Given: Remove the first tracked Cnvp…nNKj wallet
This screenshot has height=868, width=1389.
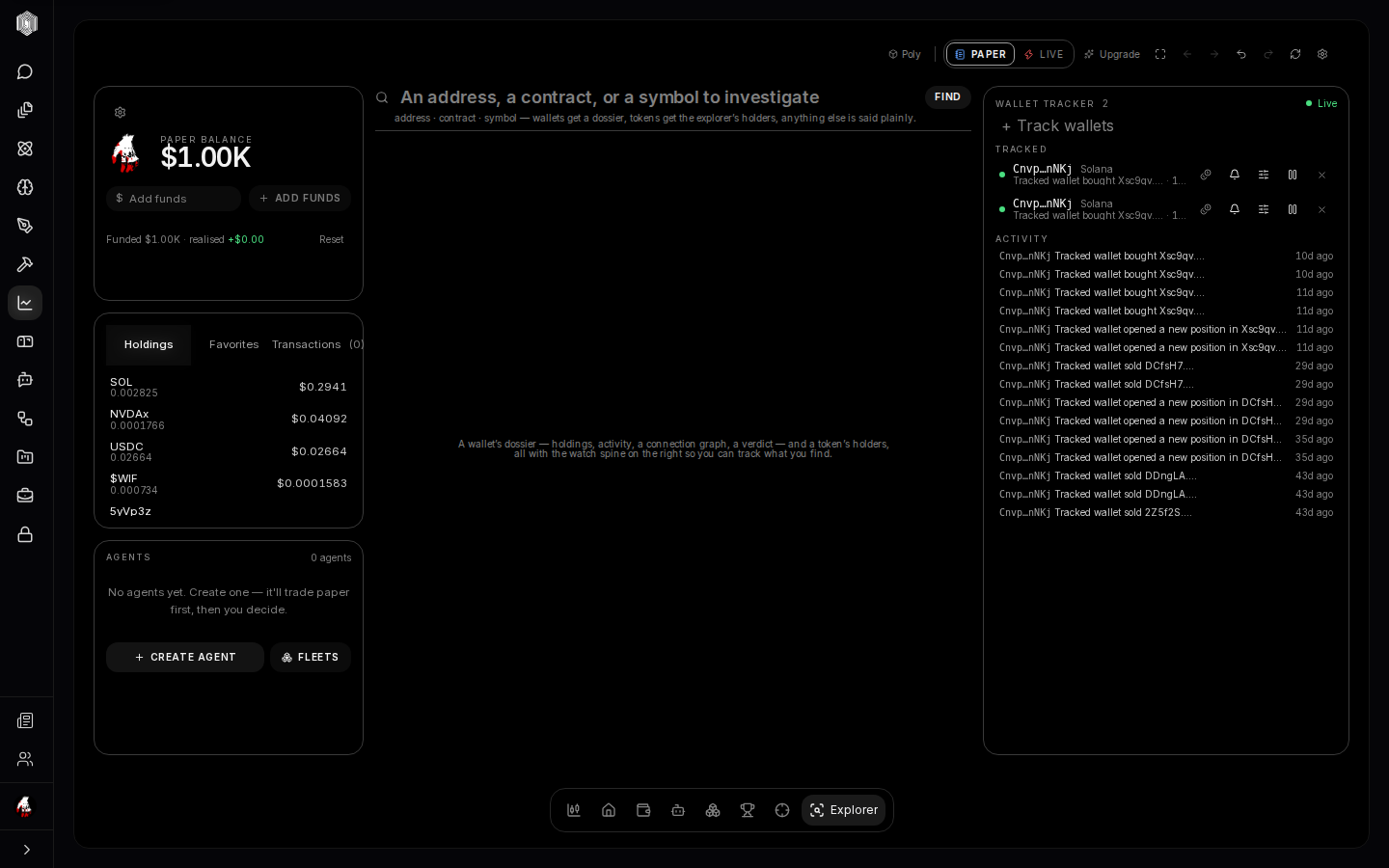Looking at the screenshot, I should point(1321,175).
